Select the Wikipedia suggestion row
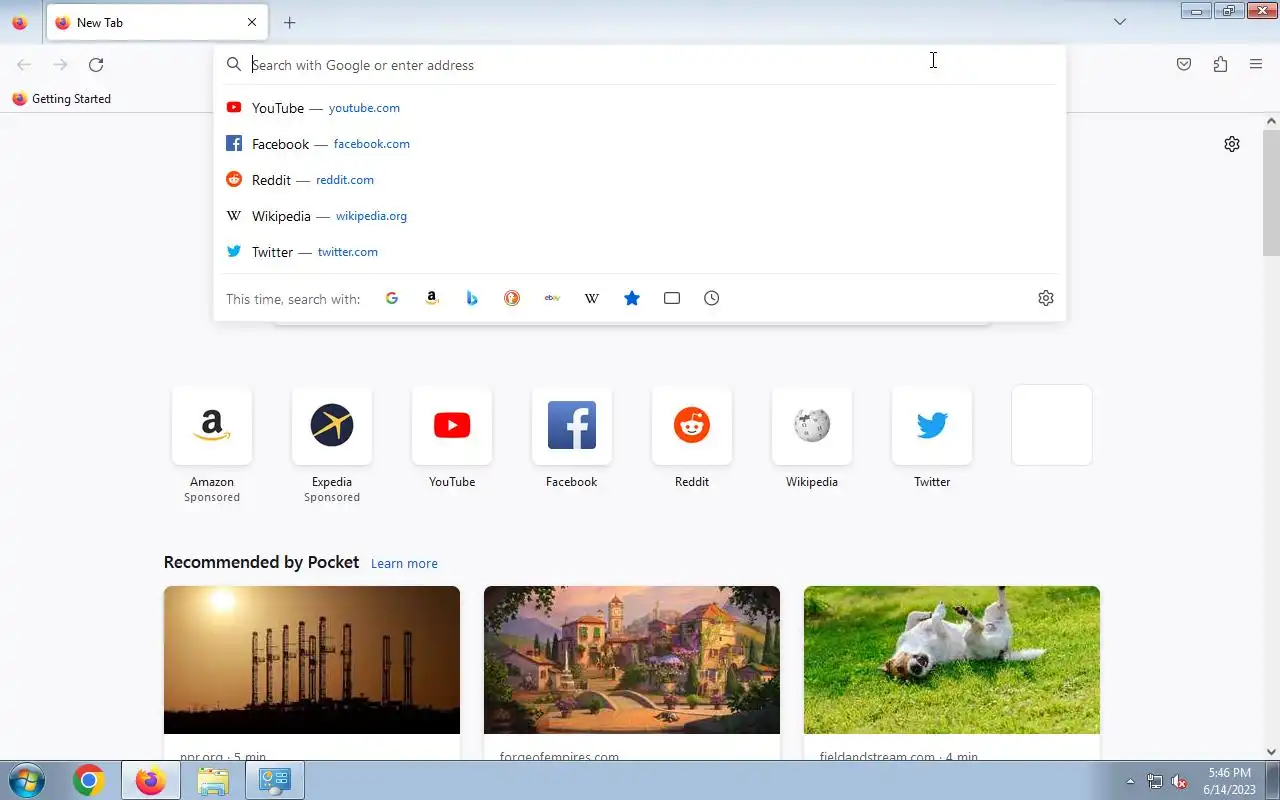The image size is (1280, 800). click(640, 216)
